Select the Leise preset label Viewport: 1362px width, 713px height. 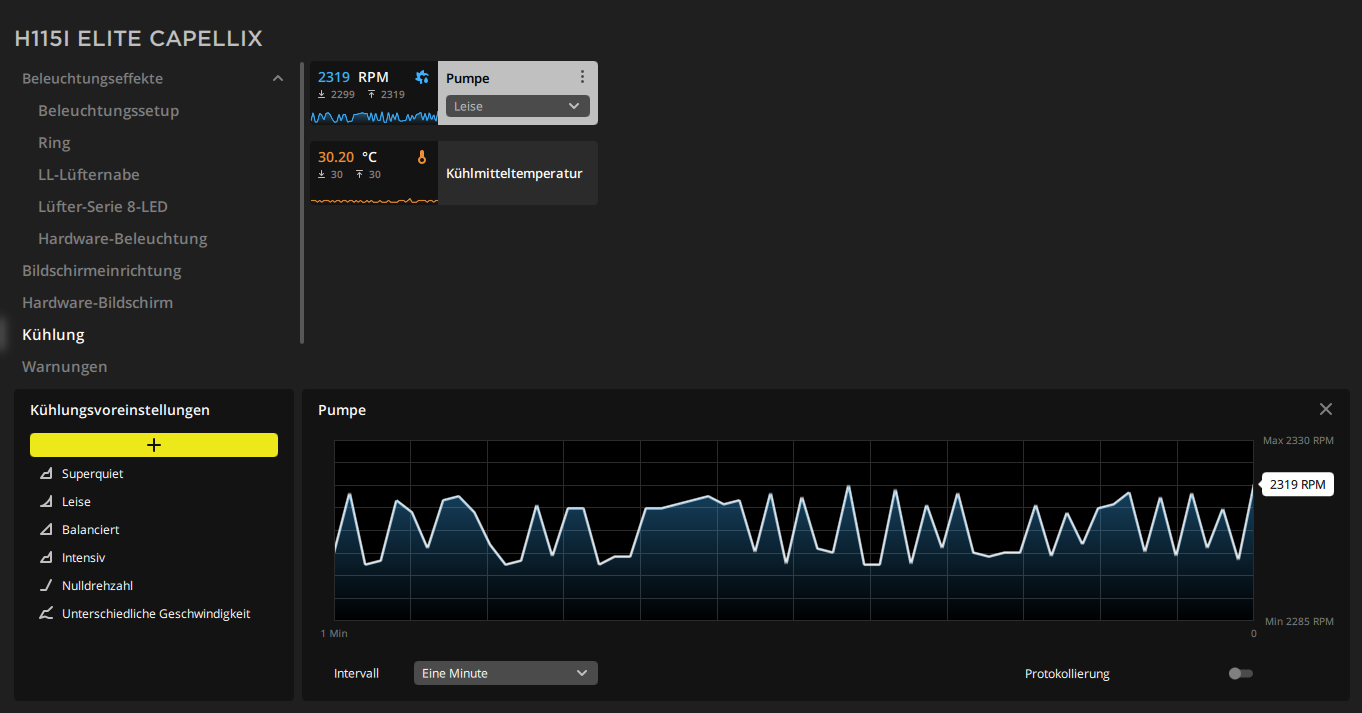pos(76,502)
